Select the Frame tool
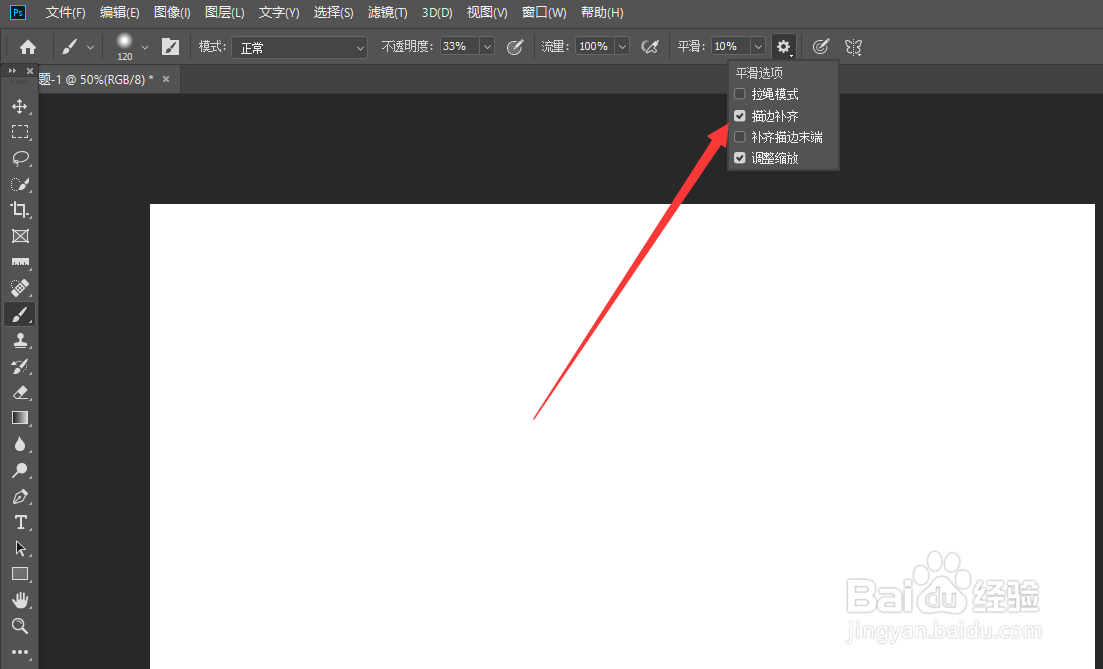This screenshot has width=1103, height=669. click(20, 236)
